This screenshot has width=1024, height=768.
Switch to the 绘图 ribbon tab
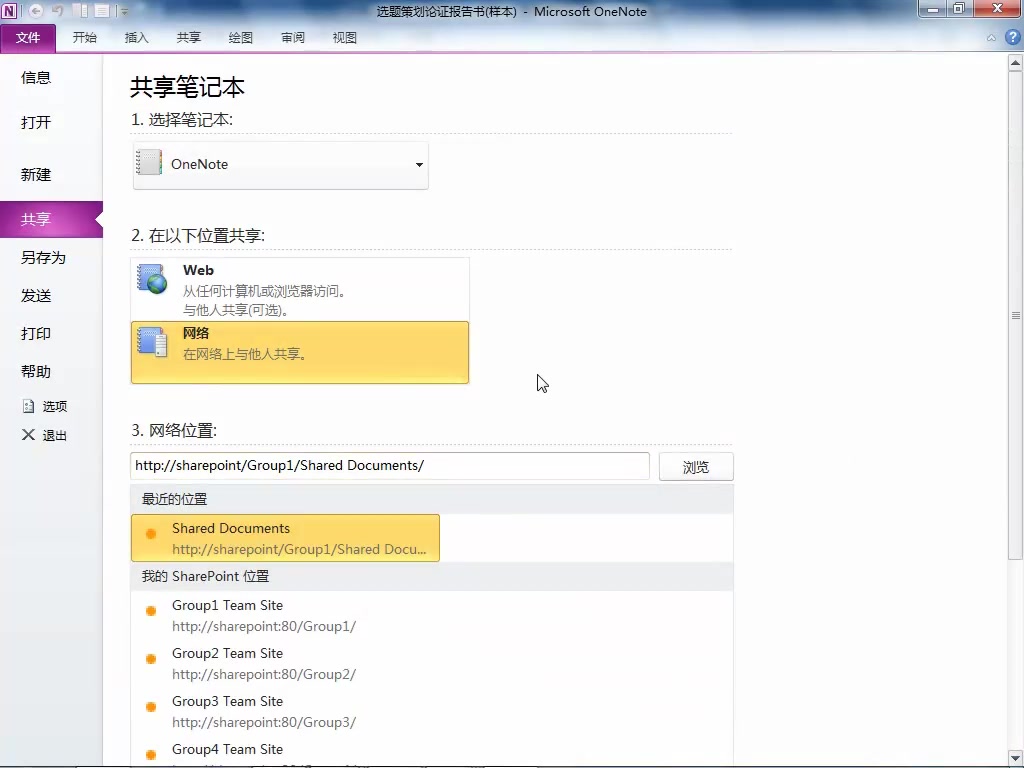pyautogui.click(x=239, y=37)
